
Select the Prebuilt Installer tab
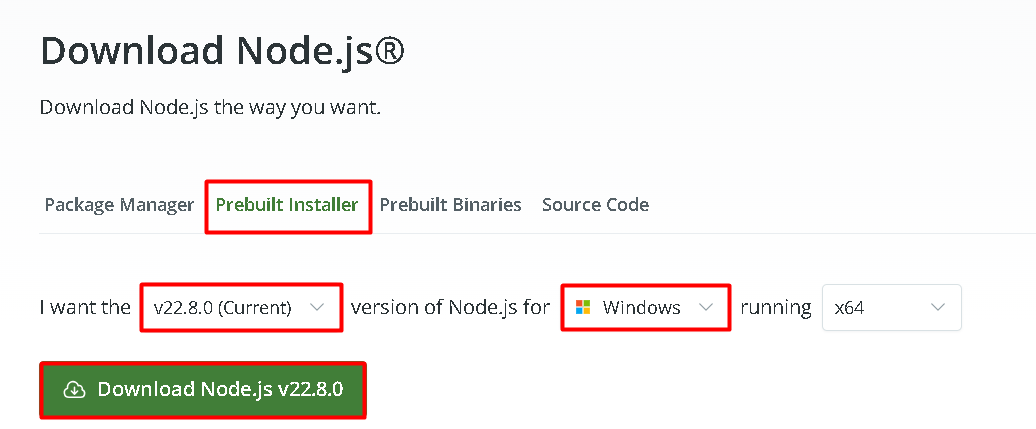click(x=287, y=205)
